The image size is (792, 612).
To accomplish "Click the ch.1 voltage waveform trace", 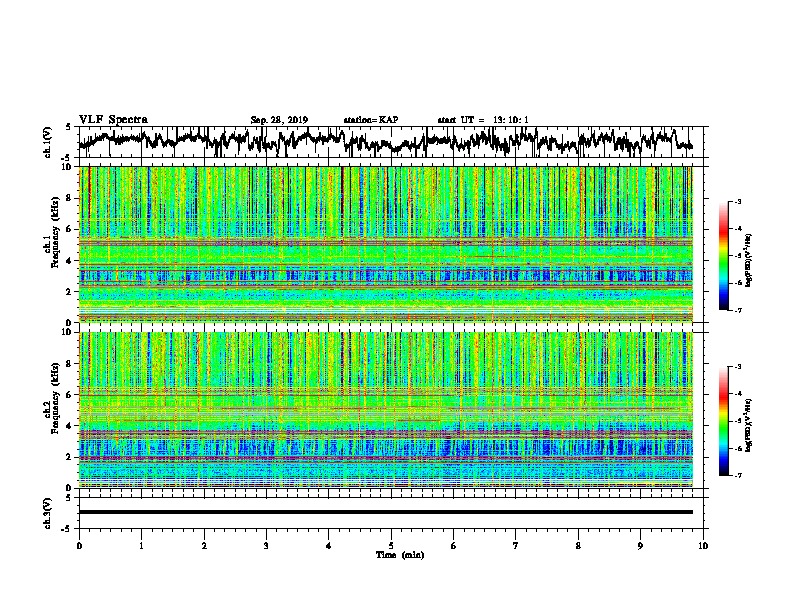I will point(386,141).
